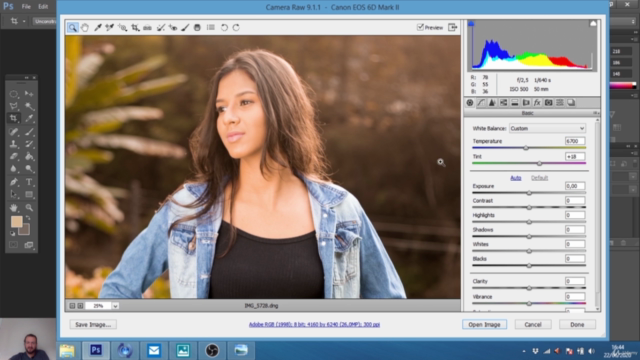The height and width of the screenshot is (360, 640).
Task: Click the Exposure value field
Action: click(575, 186)
